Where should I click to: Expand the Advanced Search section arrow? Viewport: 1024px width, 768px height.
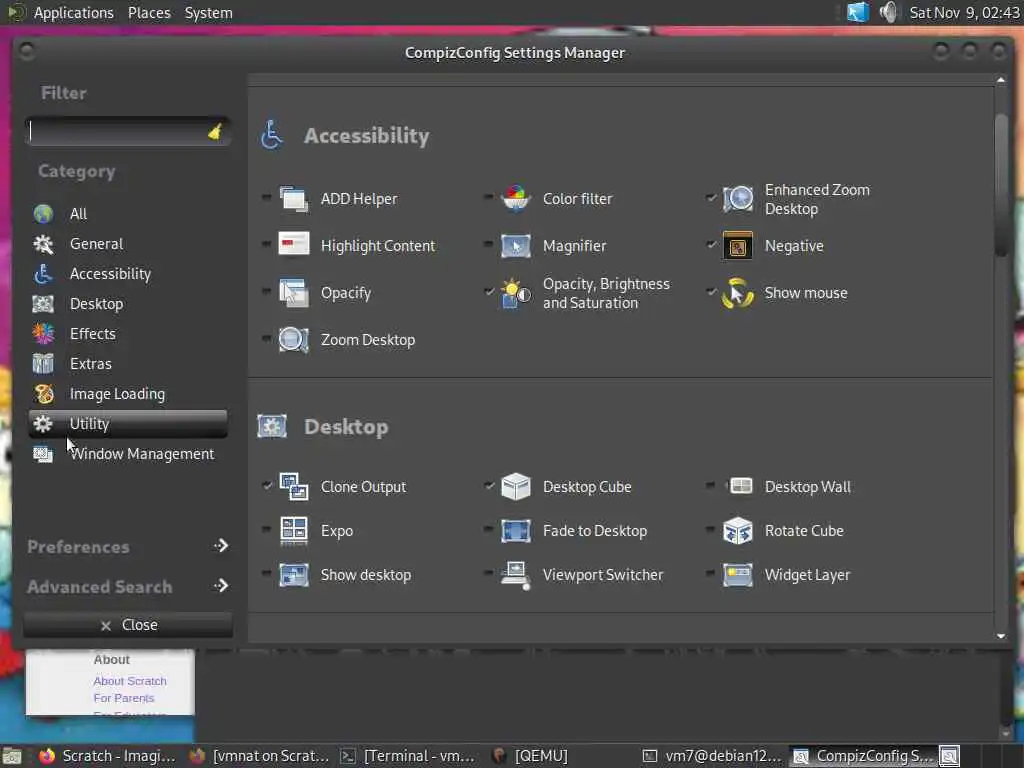[221, 585]
